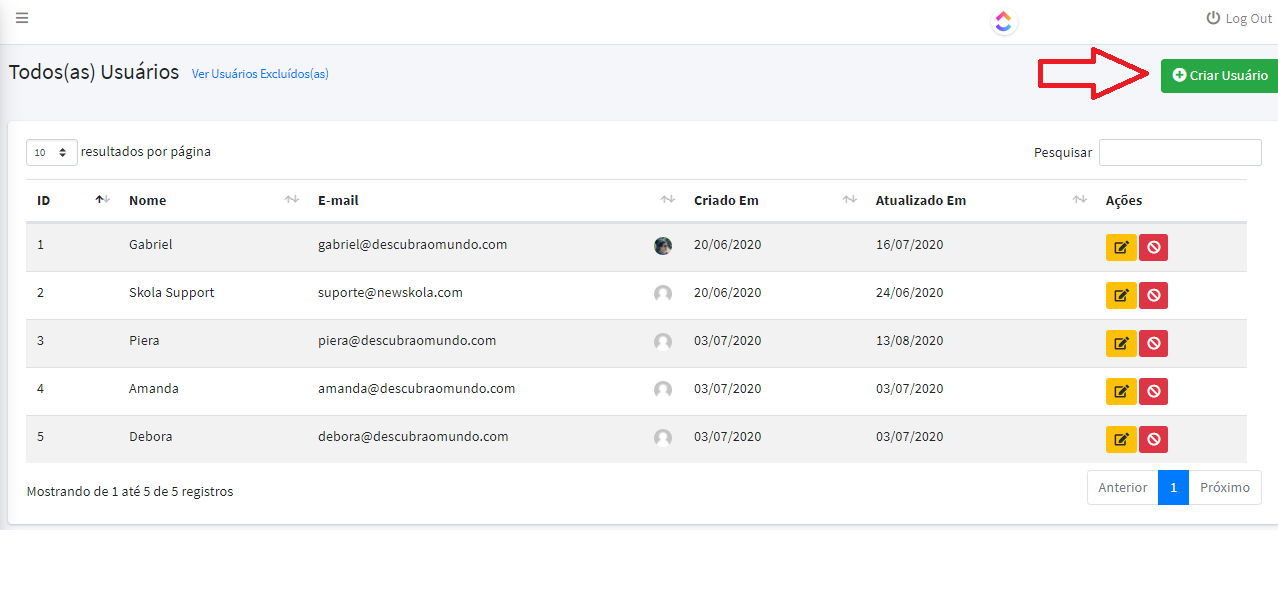The image size is (1278, 597).
Task: Click the name Skola Support
Action: 172,292
